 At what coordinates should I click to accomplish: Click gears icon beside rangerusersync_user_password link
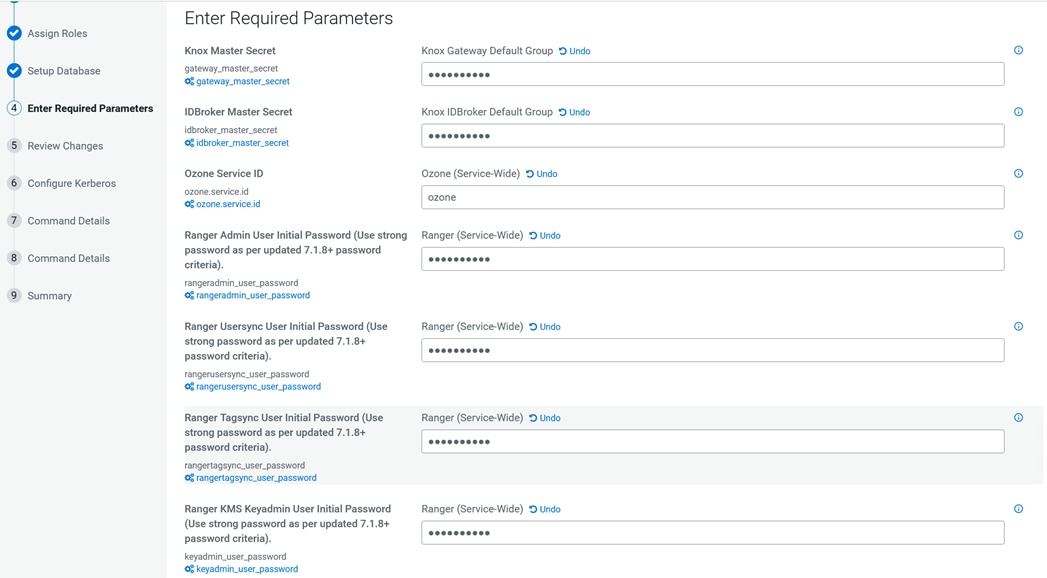[x=189, y=387]
